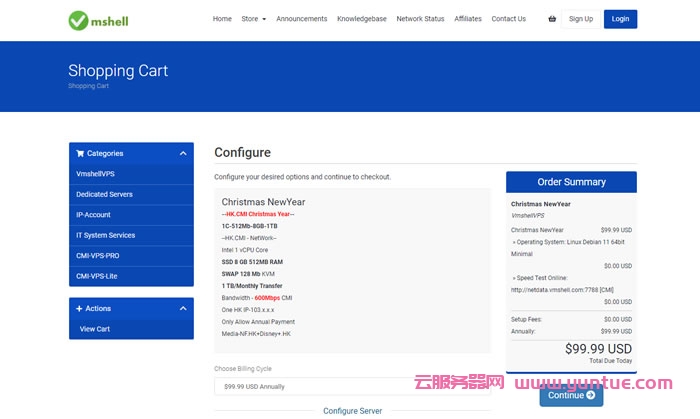The height and width of the screenshot is (419, 700).
Task: Open the Store dropdown menu
Action: (253, 19)
